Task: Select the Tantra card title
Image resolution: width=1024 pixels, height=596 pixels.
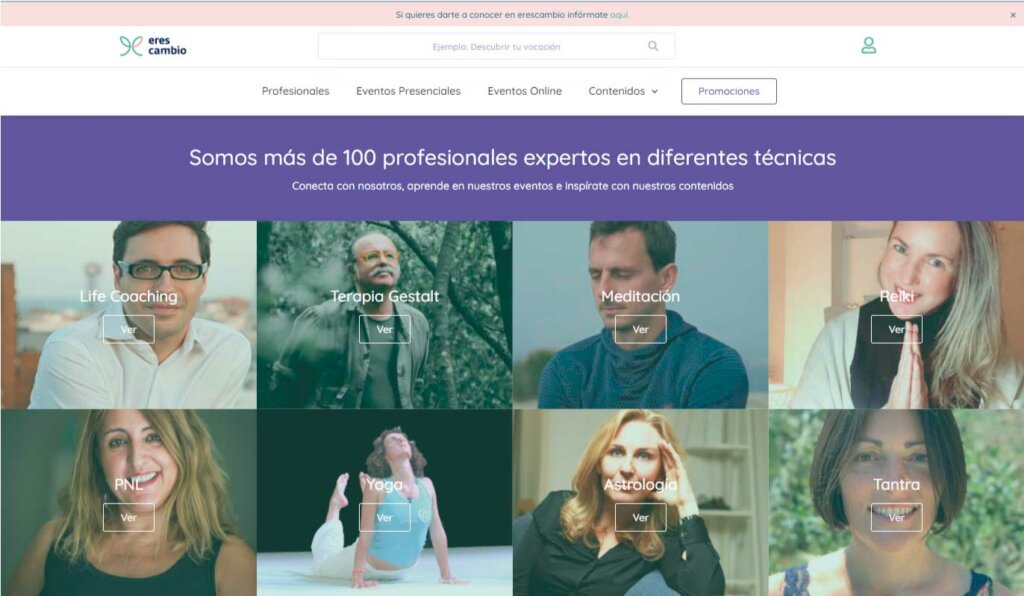Action: pos(897,484)
